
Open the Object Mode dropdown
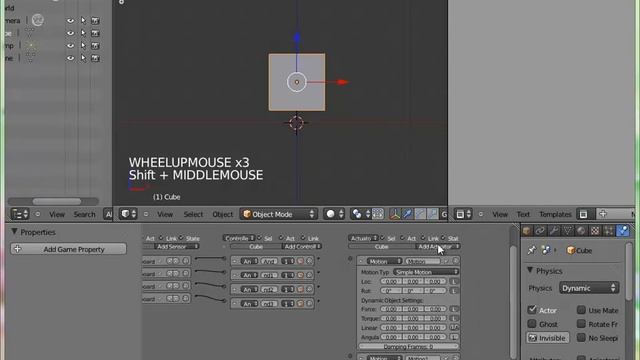click(x=278, y=214)
